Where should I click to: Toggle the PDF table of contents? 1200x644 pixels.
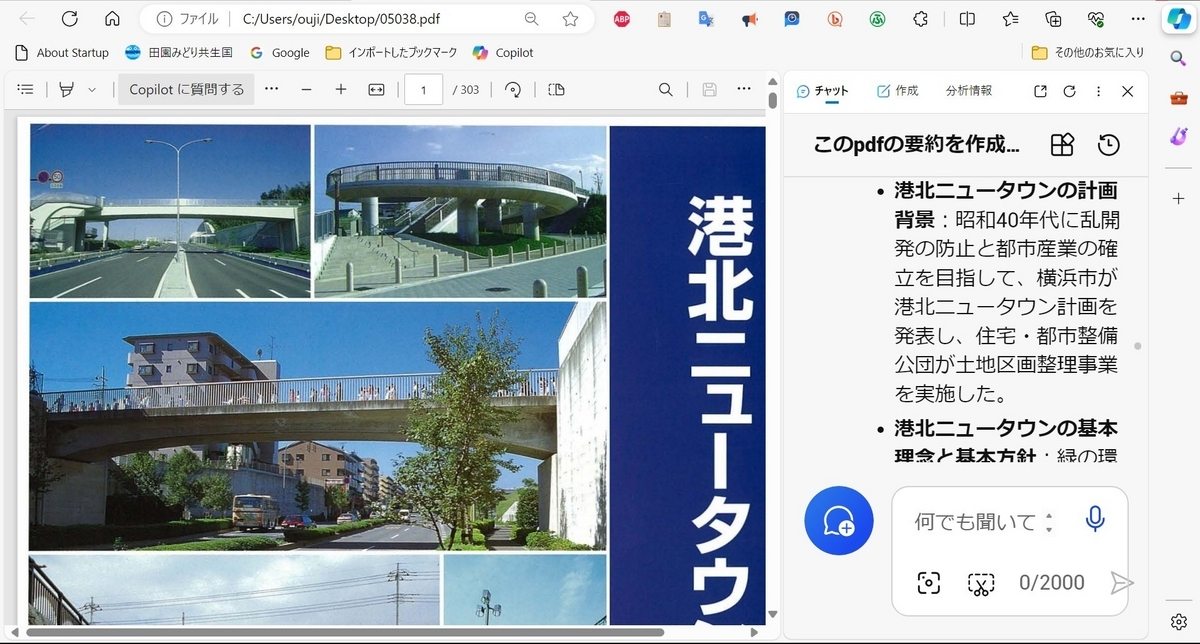click(x=26, y=89)
